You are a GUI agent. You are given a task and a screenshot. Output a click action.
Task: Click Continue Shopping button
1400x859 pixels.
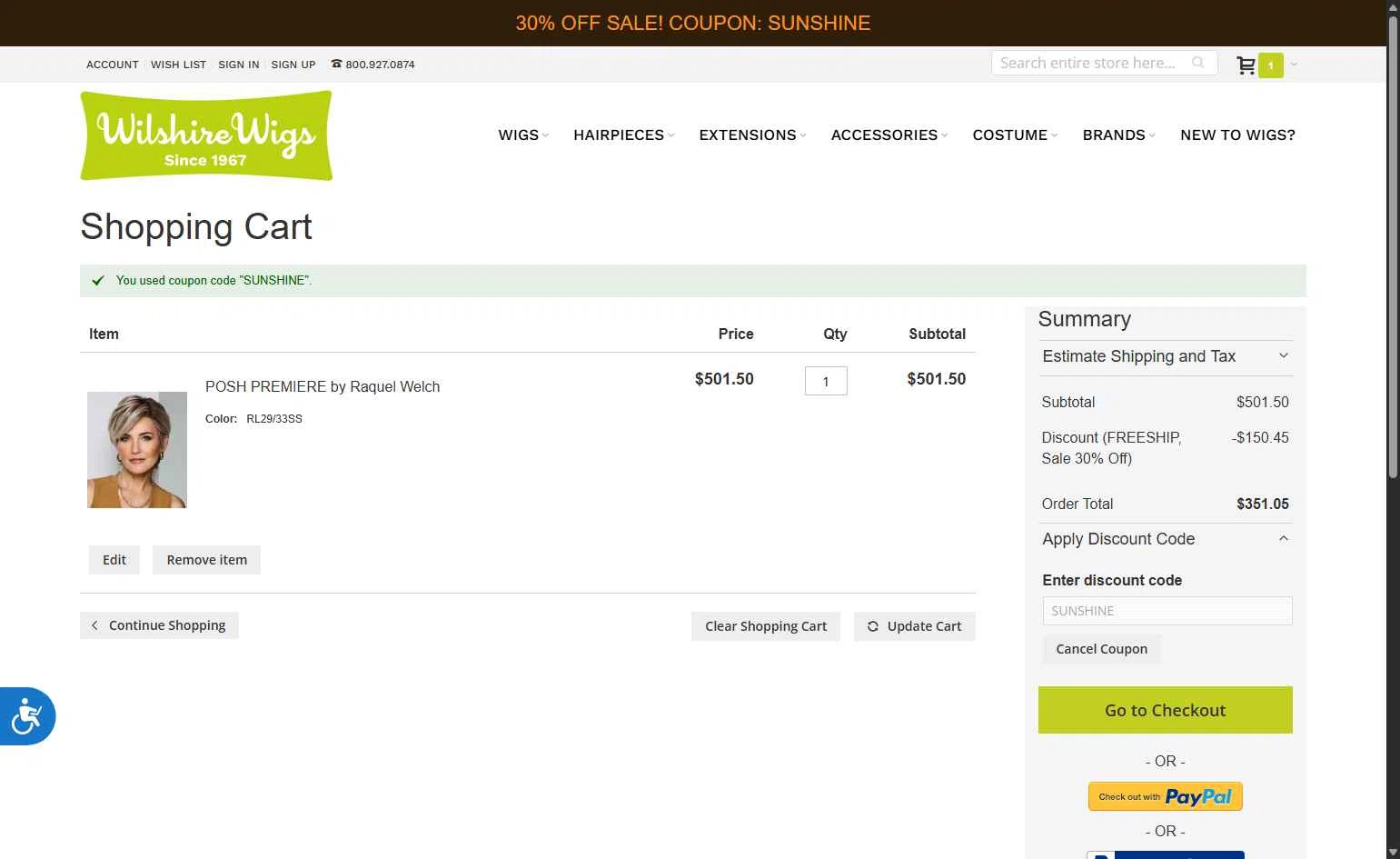point(159,625)
